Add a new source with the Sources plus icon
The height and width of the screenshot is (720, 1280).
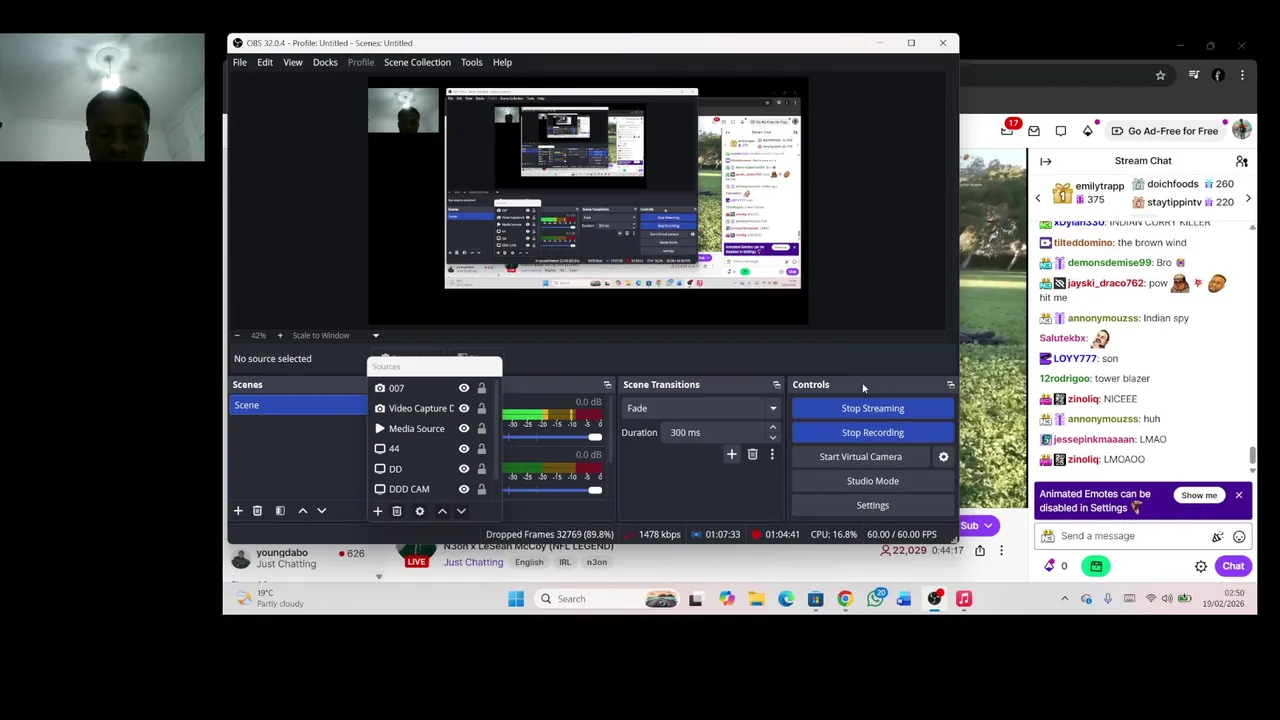378,511
